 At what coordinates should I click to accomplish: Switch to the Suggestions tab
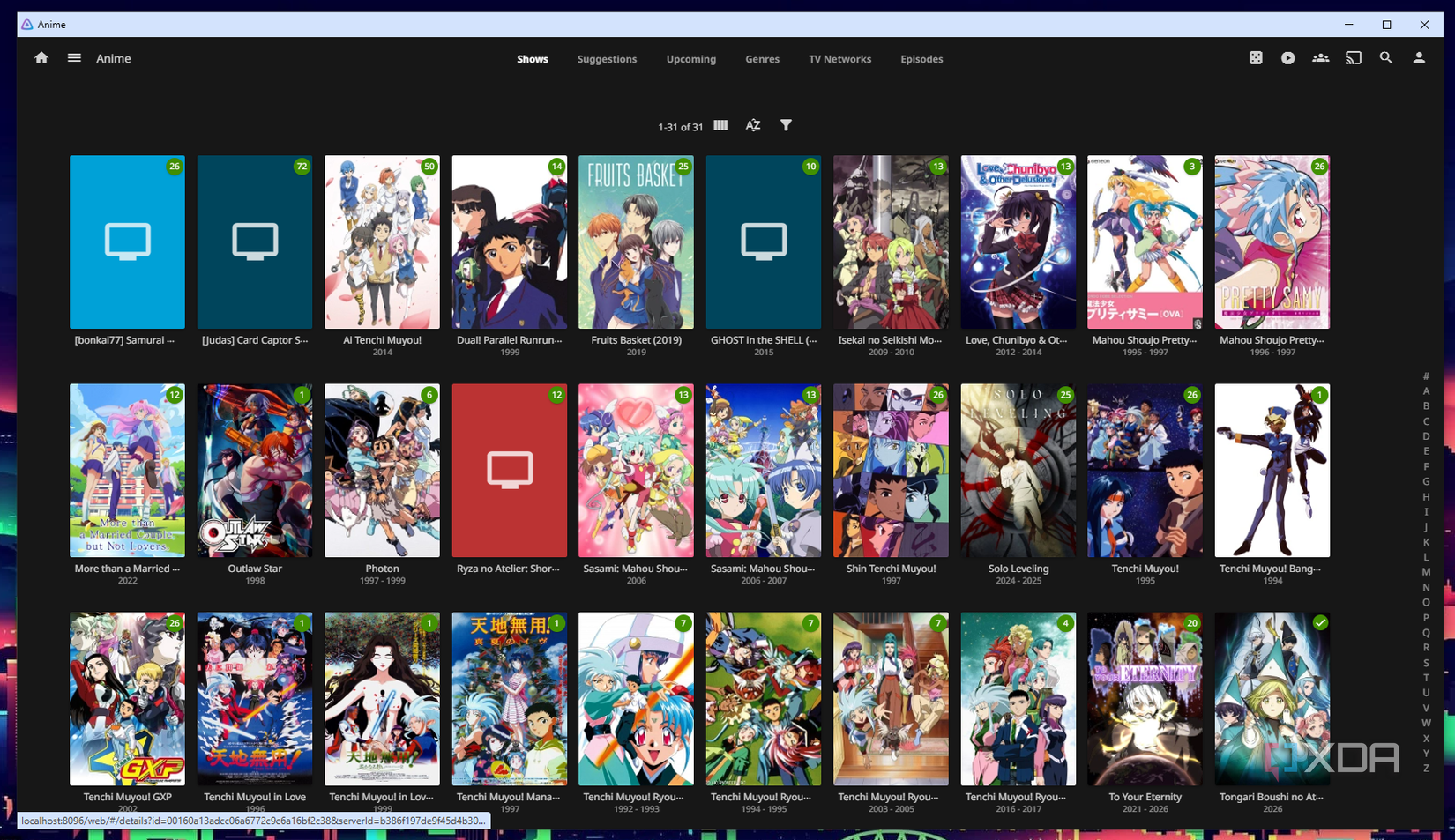pos(607,59)
